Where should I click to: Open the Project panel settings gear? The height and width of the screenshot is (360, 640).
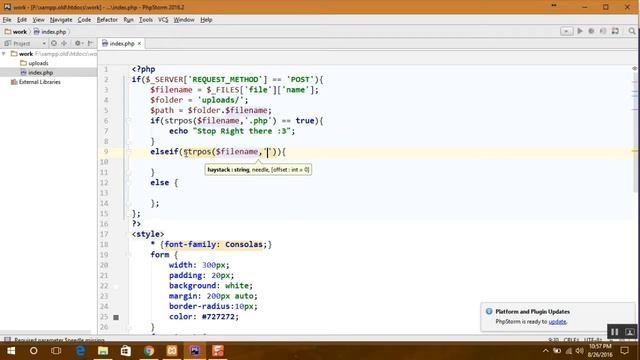click(78, 43)
